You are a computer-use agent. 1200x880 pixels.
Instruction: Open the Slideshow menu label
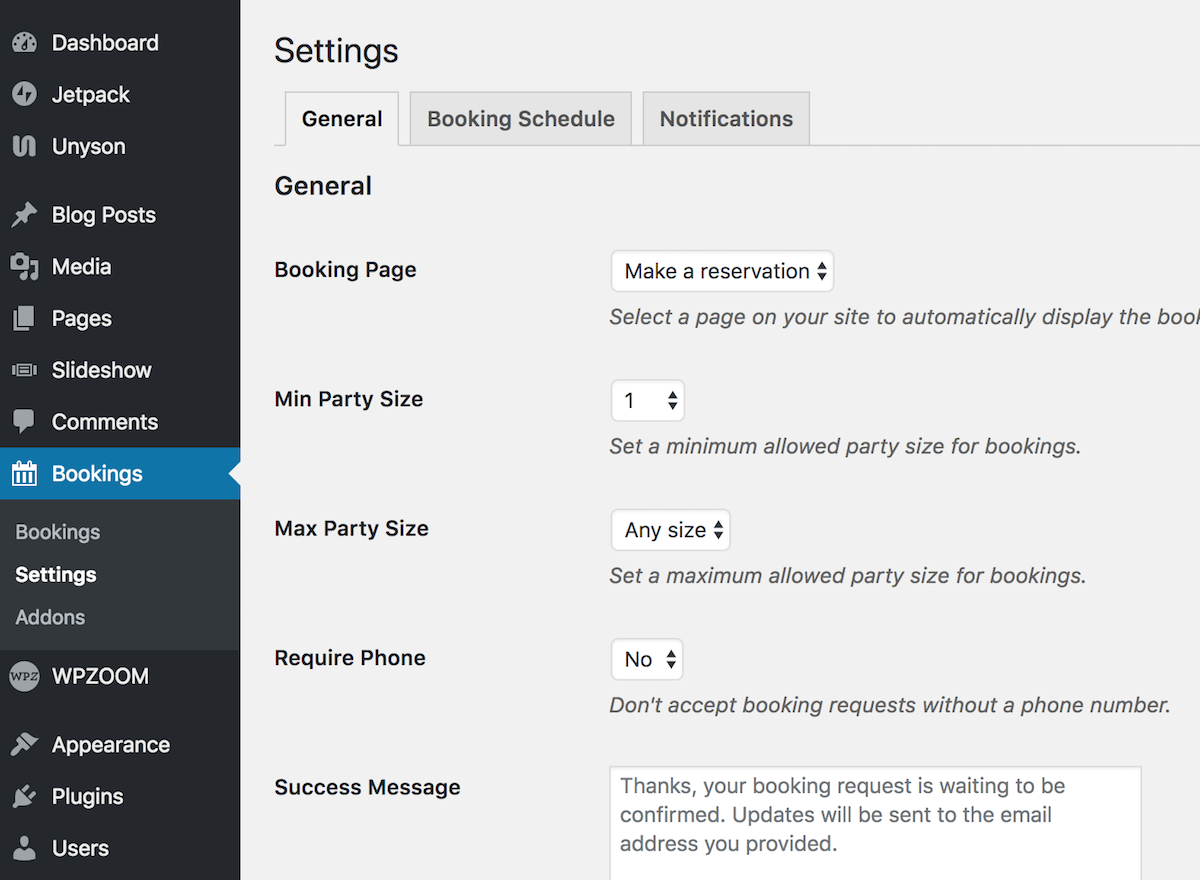pos(102,370)
